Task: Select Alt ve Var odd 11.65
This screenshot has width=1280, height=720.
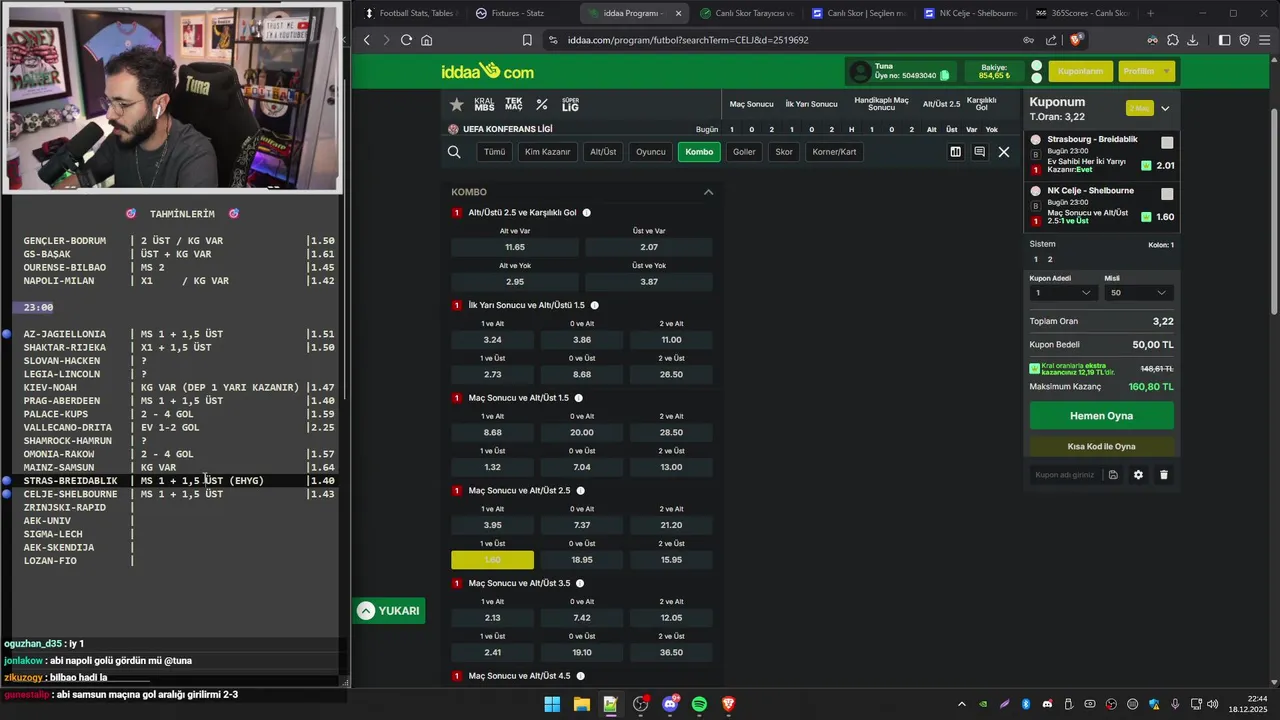Action: point(515,247)
